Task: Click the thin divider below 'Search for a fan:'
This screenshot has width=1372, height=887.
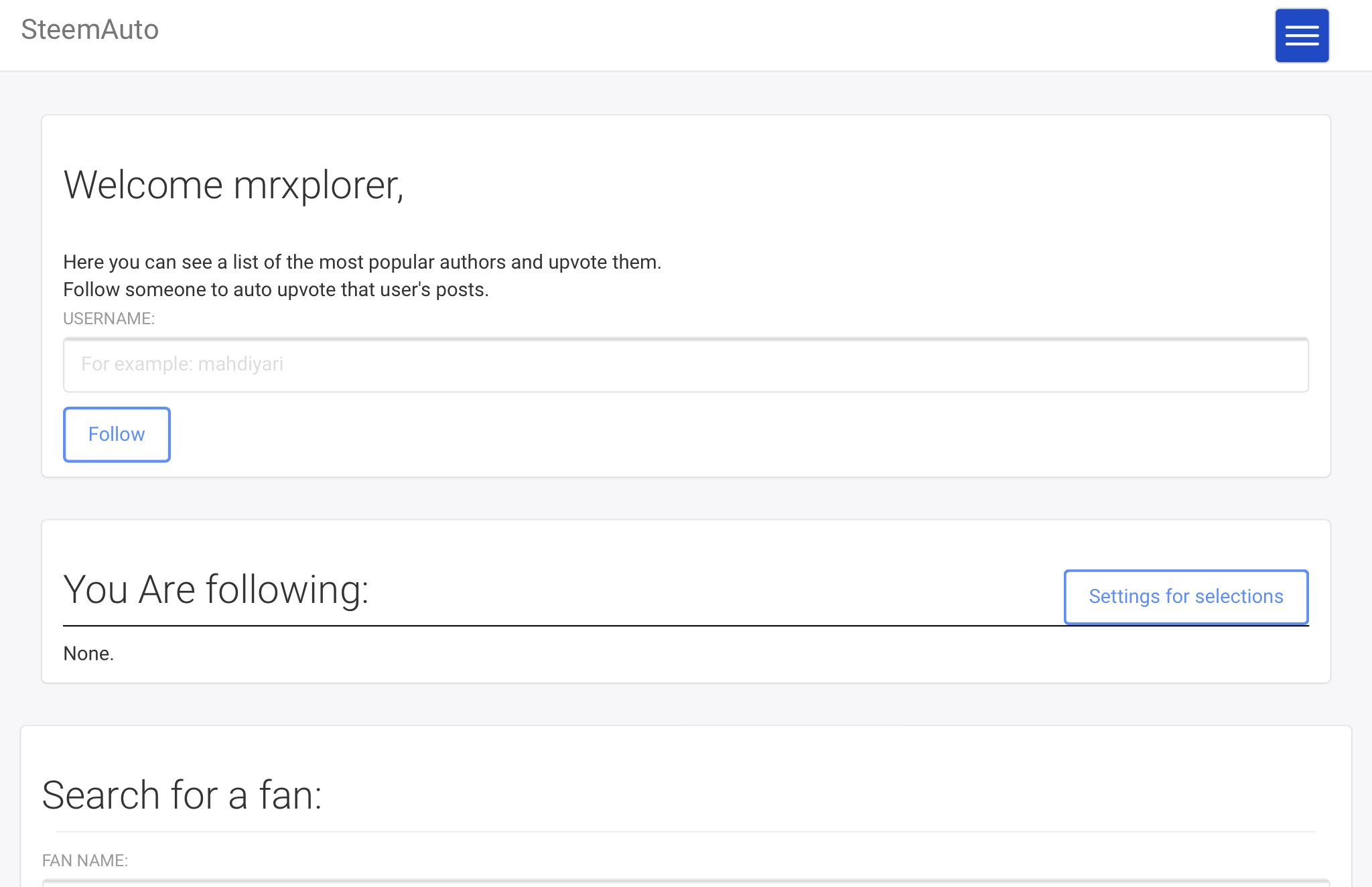Action: 685,831
